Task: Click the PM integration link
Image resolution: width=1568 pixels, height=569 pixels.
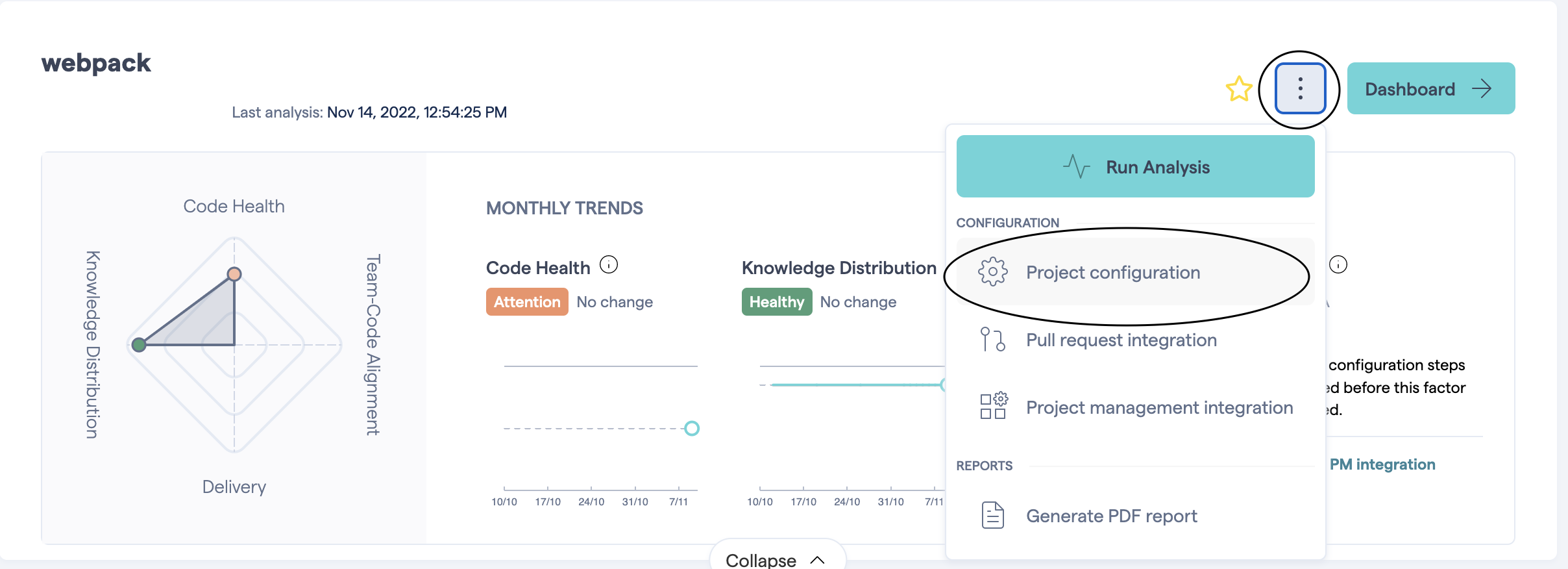Action: [1382, 464]
